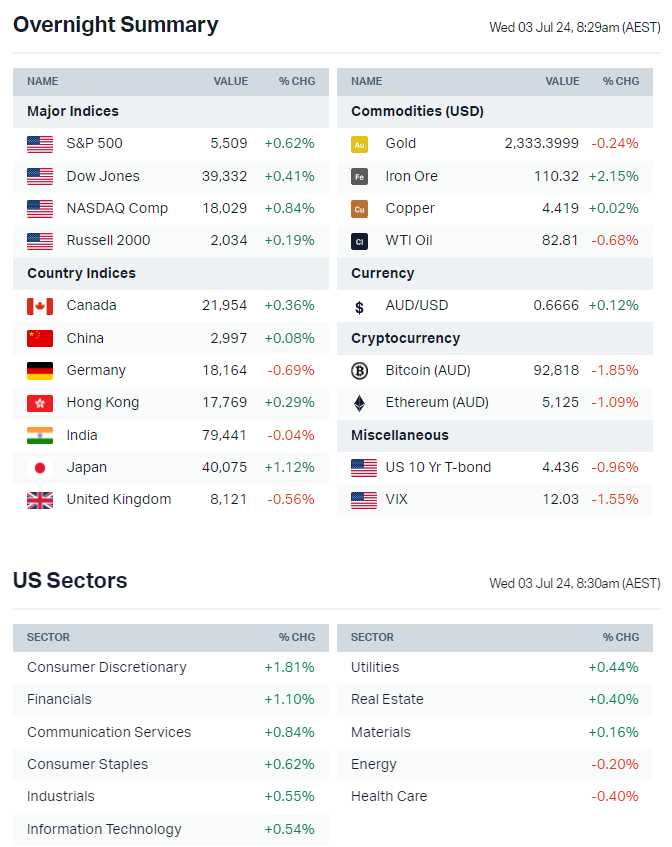This screenshot has width=672, height=847.
Task: Select the US 10 Yr T-bond row
Action: click(438, 468)
